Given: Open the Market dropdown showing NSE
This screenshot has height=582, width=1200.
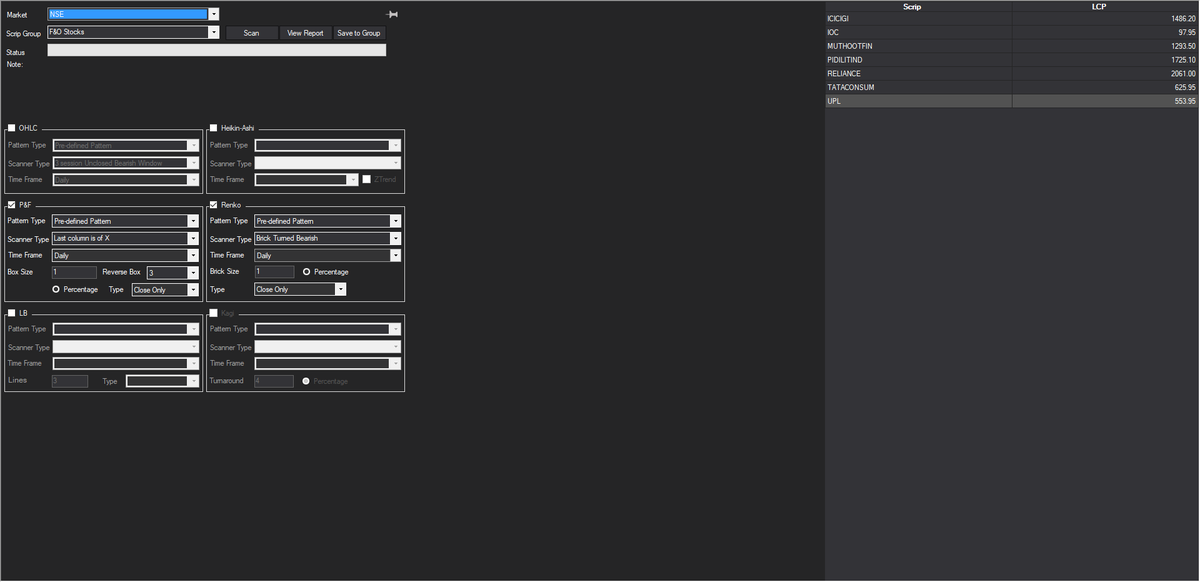Looking at the screenshot, I should 133,15.
